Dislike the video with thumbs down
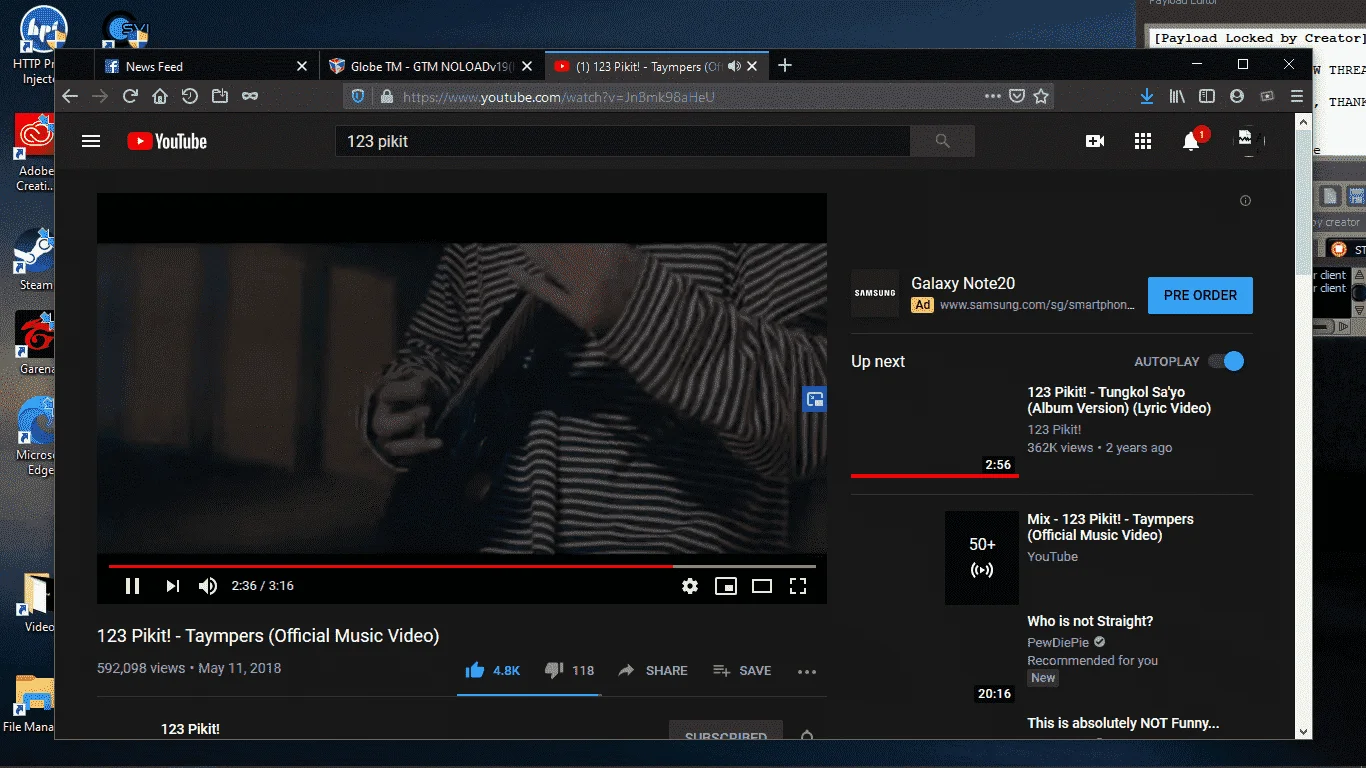This screenshot has height=768, width=1366. [x=569, y=670]
